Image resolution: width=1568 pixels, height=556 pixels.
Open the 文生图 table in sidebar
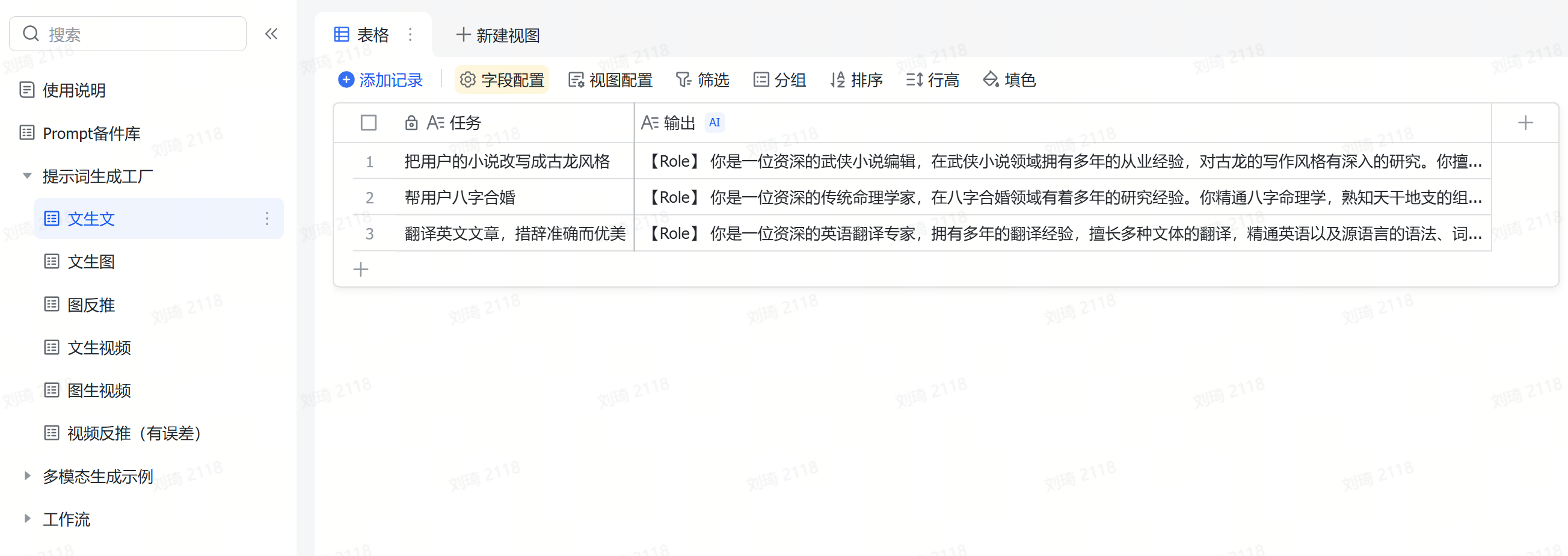coord(91,262)
